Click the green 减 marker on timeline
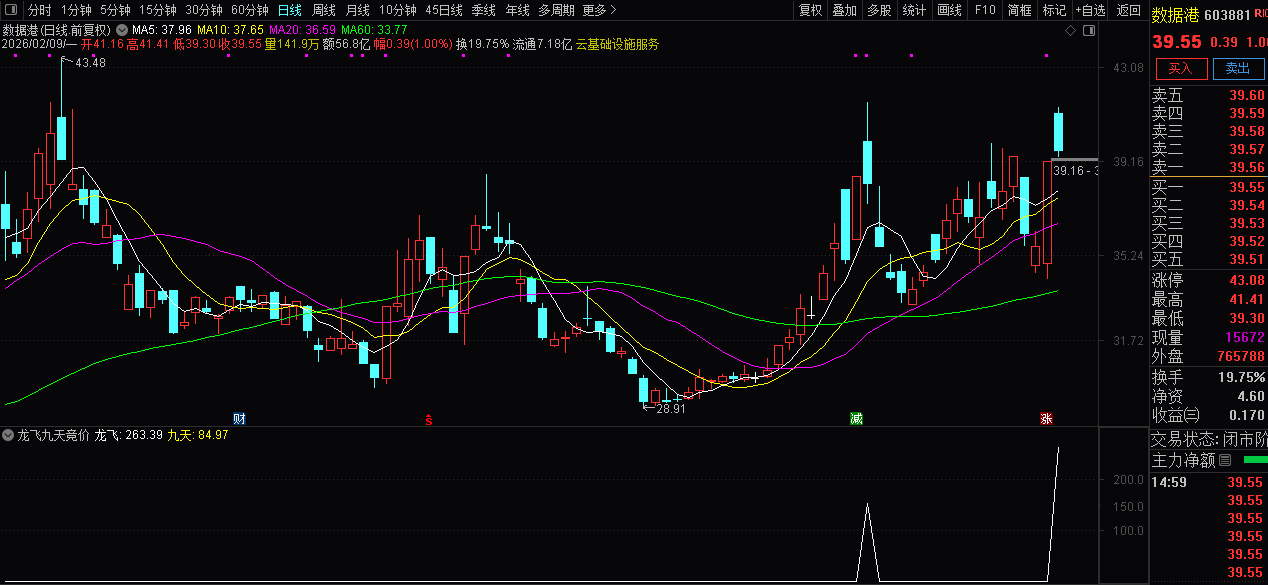The height and width of the screenshot is (585, 1268). (x=857, y=418)
